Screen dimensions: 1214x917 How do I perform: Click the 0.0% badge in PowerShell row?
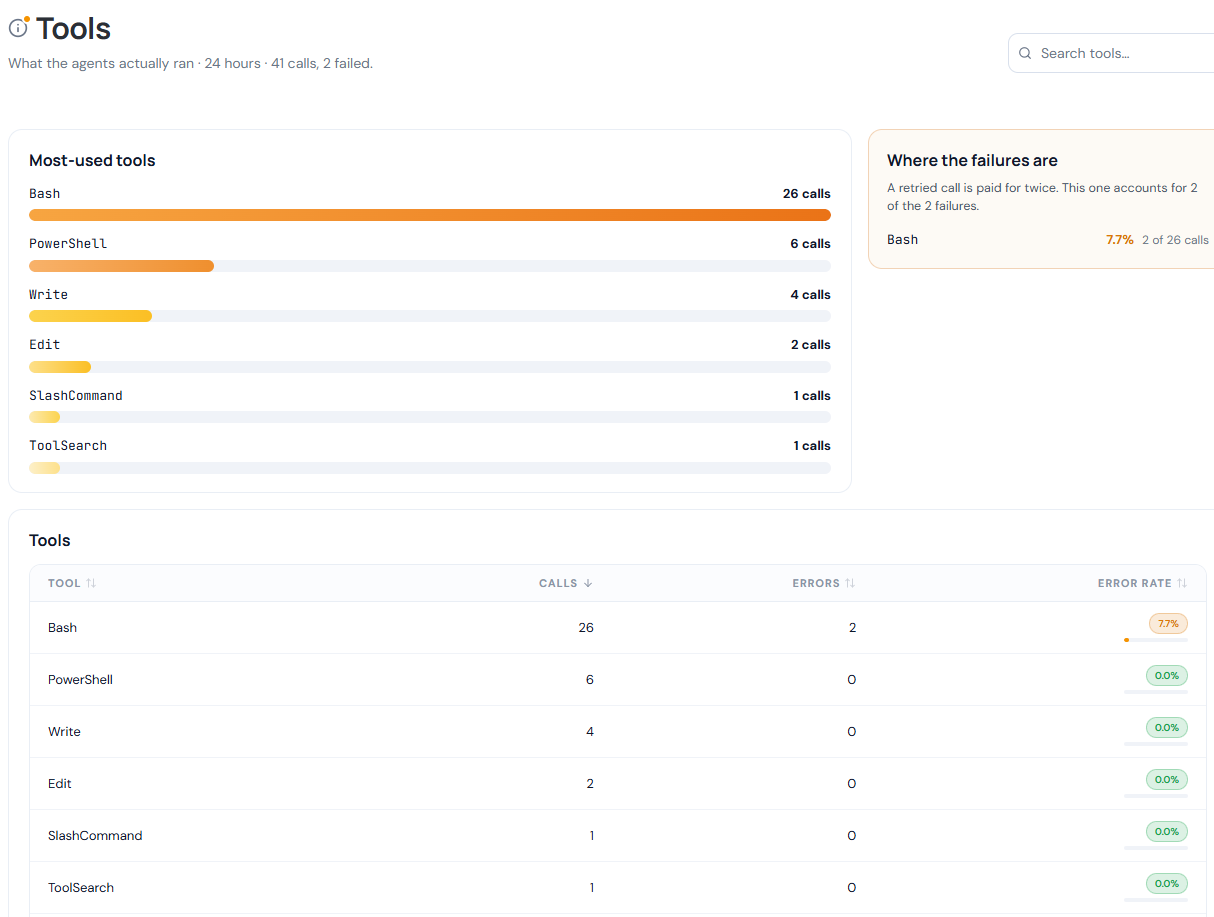(x=1167, y=675)
